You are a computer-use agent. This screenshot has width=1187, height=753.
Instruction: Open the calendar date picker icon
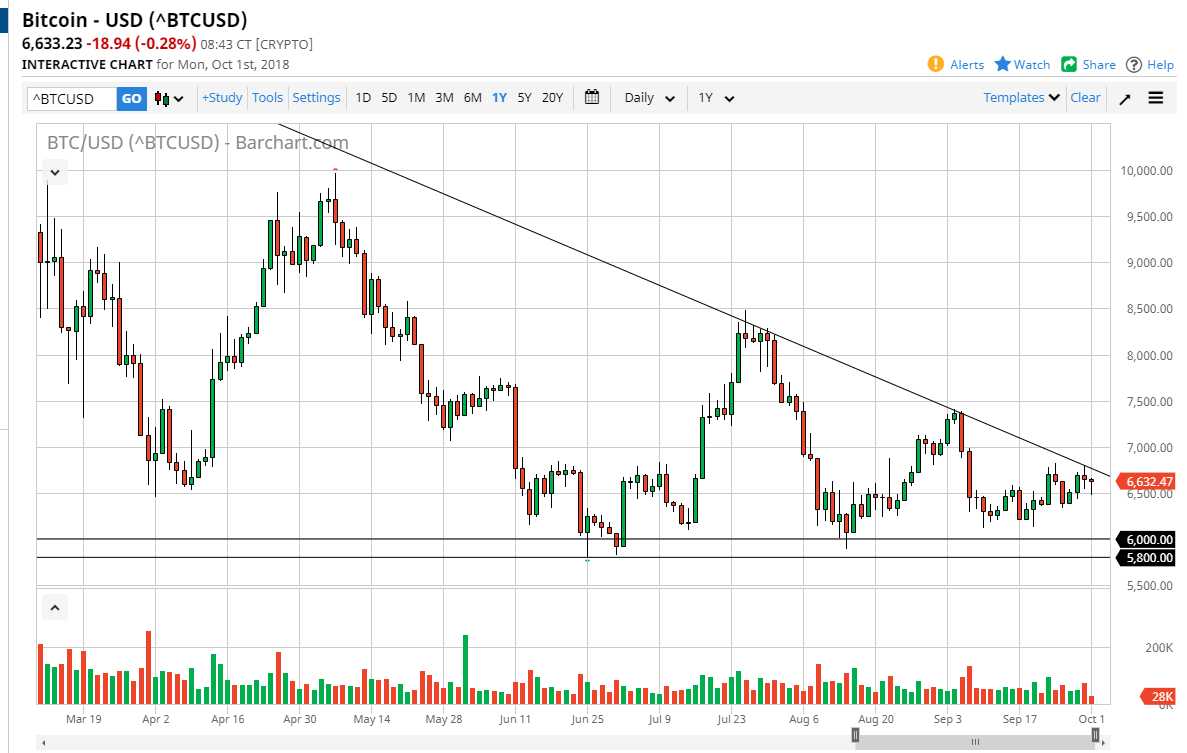coord(590,97)
